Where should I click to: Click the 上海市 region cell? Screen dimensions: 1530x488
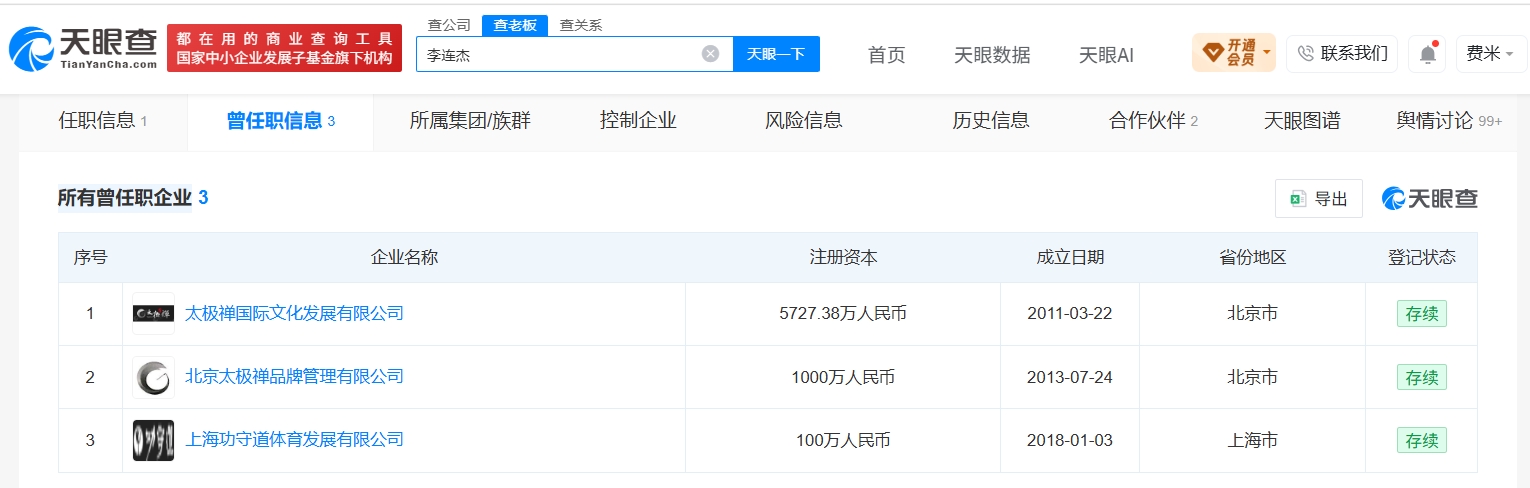[x=1252, y=440]
